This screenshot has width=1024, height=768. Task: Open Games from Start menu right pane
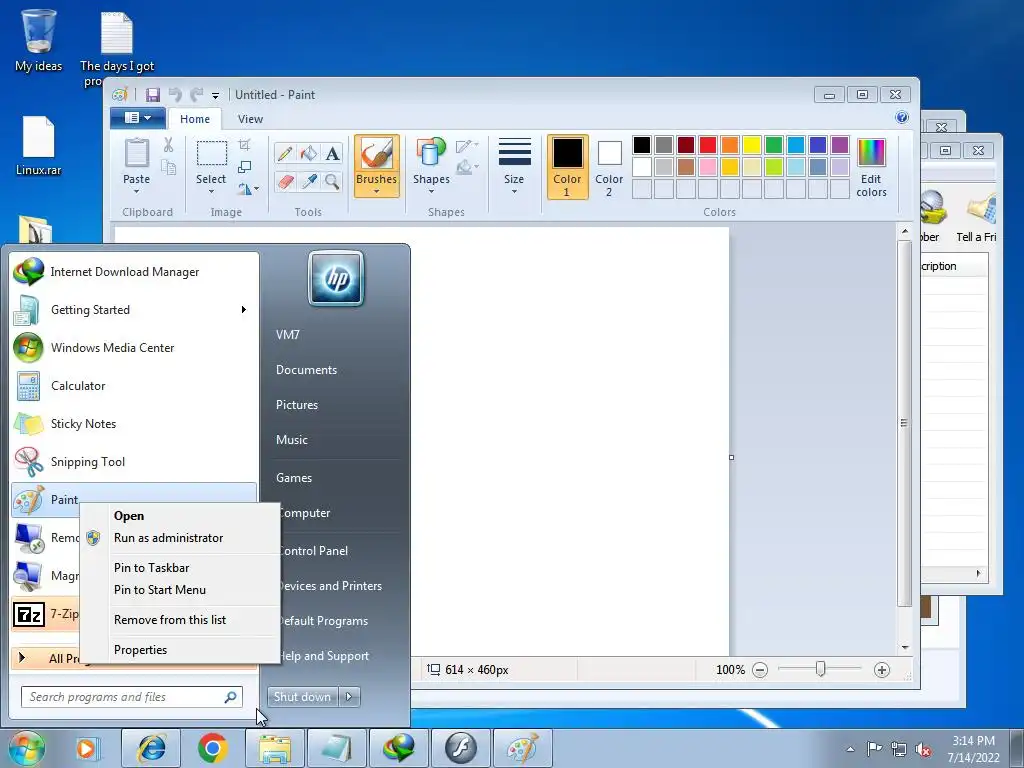click(294, 478)
